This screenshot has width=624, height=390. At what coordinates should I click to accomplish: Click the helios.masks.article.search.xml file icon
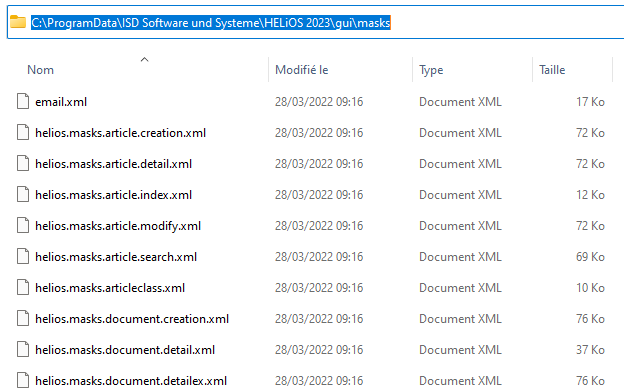click(x=23, y=257)
